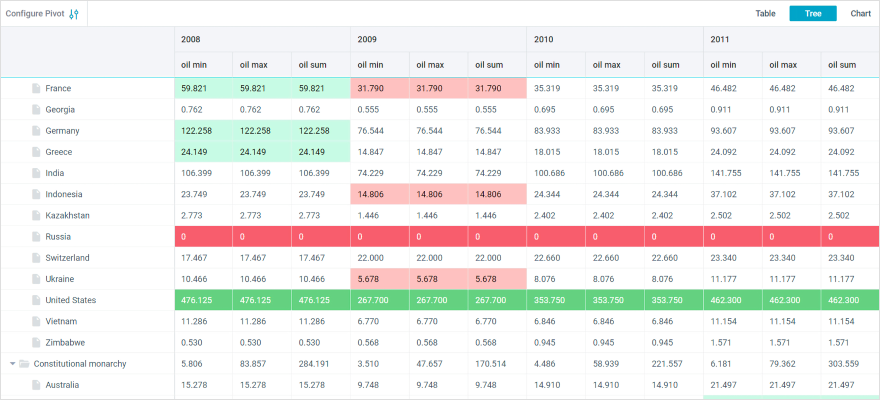Click the file icon next to Russia
Image resolution: width=880 pixels, height=400 pixels.
coord(36,237)
